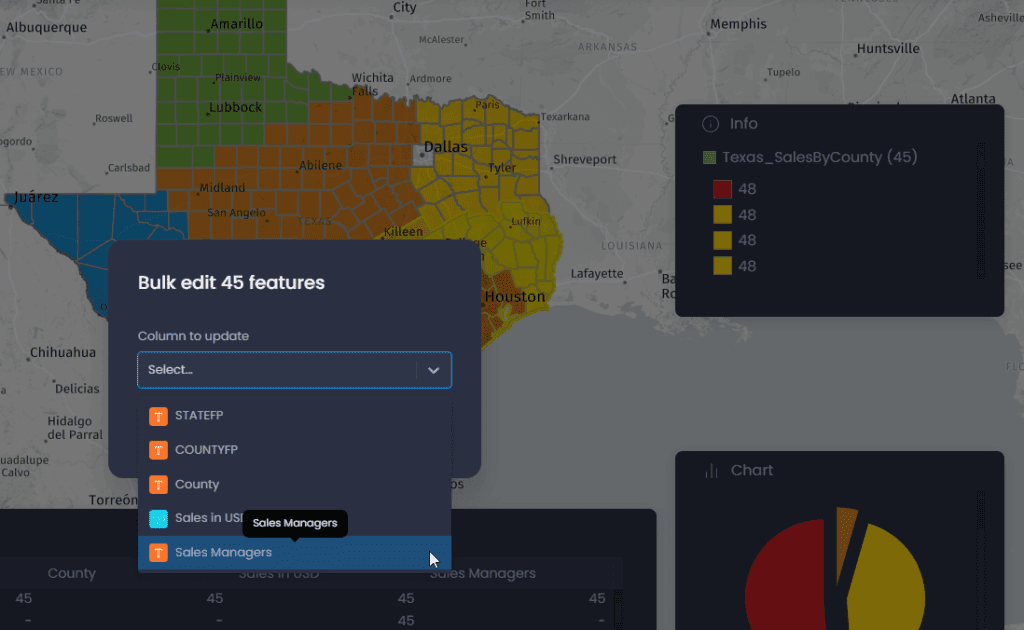Click the Texas_SalesByCounty (45) layer label
Screen dimensions: 1024x630
coord(820,157)
